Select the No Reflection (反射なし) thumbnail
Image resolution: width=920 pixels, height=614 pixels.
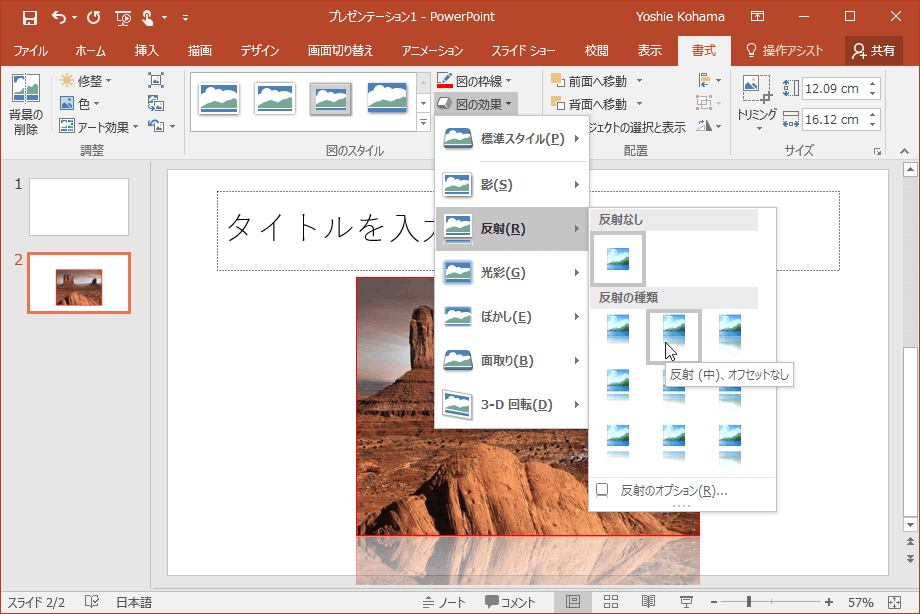(x=618, y=259)
